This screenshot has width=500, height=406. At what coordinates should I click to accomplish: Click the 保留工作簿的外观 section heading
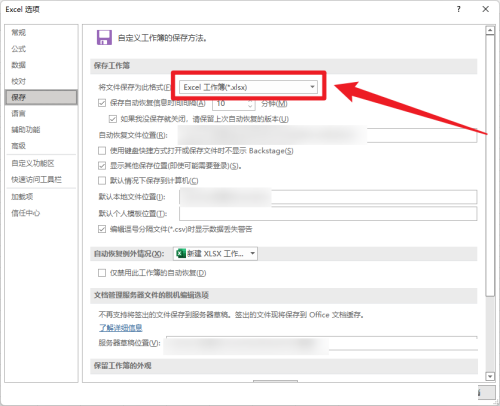pos(122,366)
